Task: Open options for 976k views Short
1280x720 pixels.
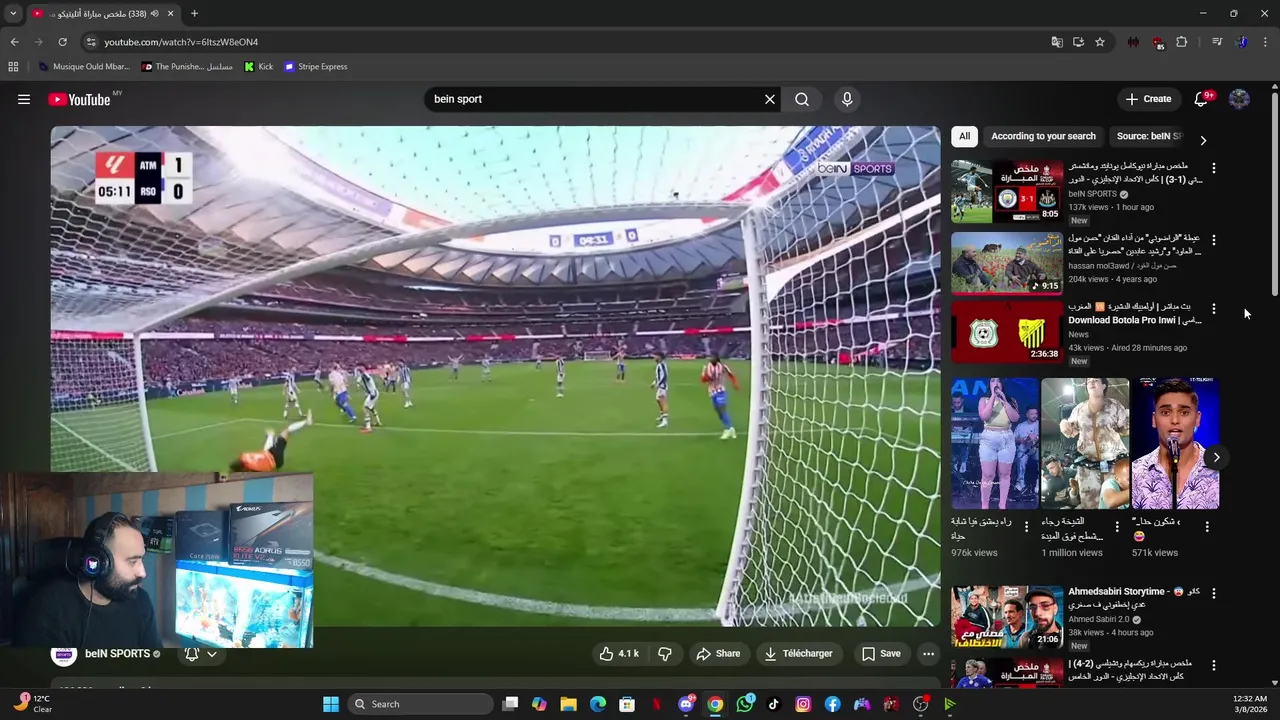Action: 1026,526
